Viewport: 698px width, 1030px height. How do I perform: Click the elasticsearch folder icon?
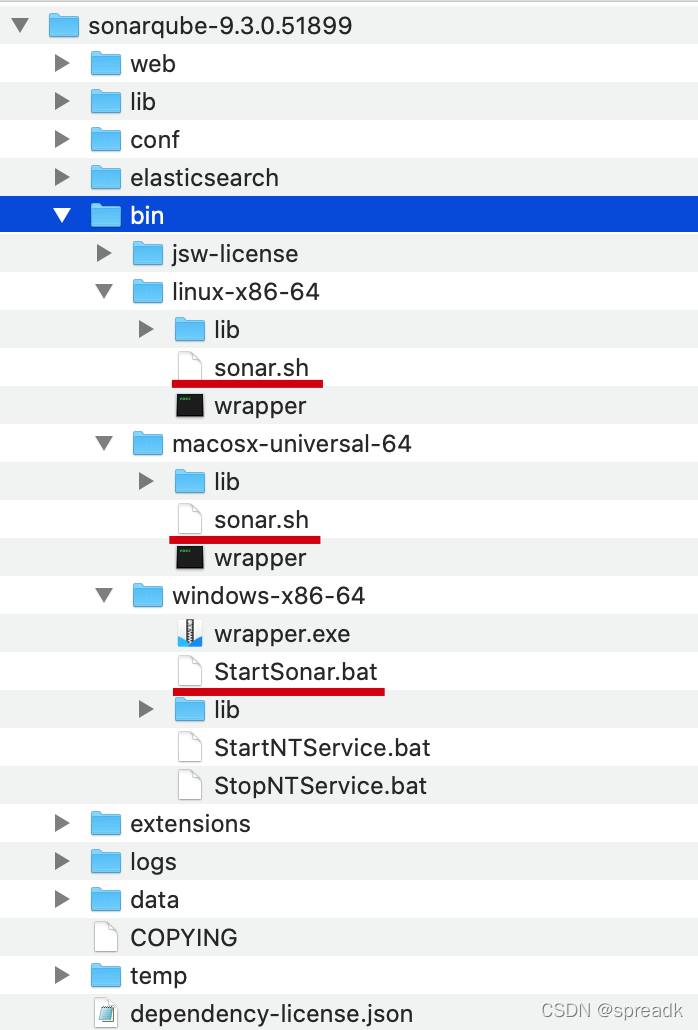coord(106,177)
